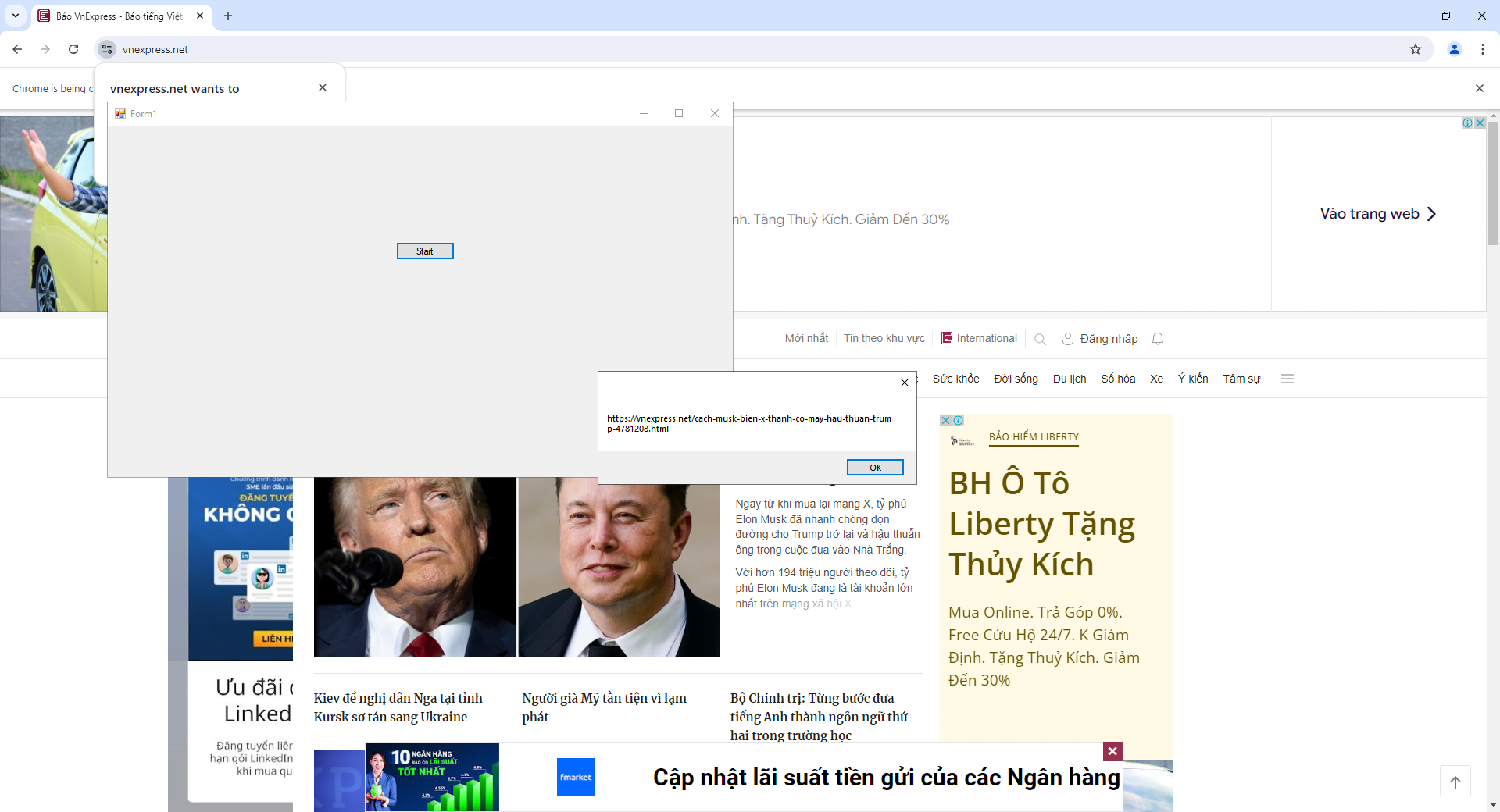This screenshot has width=1500, height=812.
Task: Open the Chrome three-dot menu
Action: (x=1482, y=49)
